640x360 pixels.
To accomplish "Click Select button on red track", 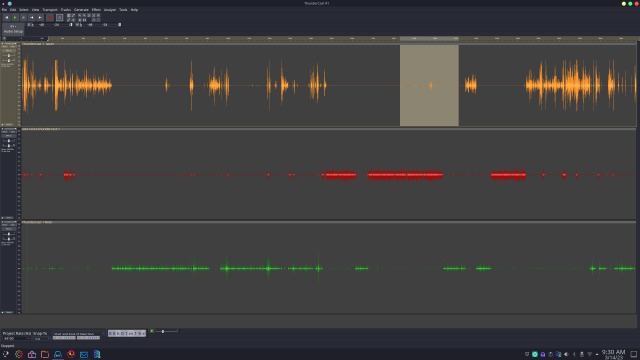I will [9, 218].
